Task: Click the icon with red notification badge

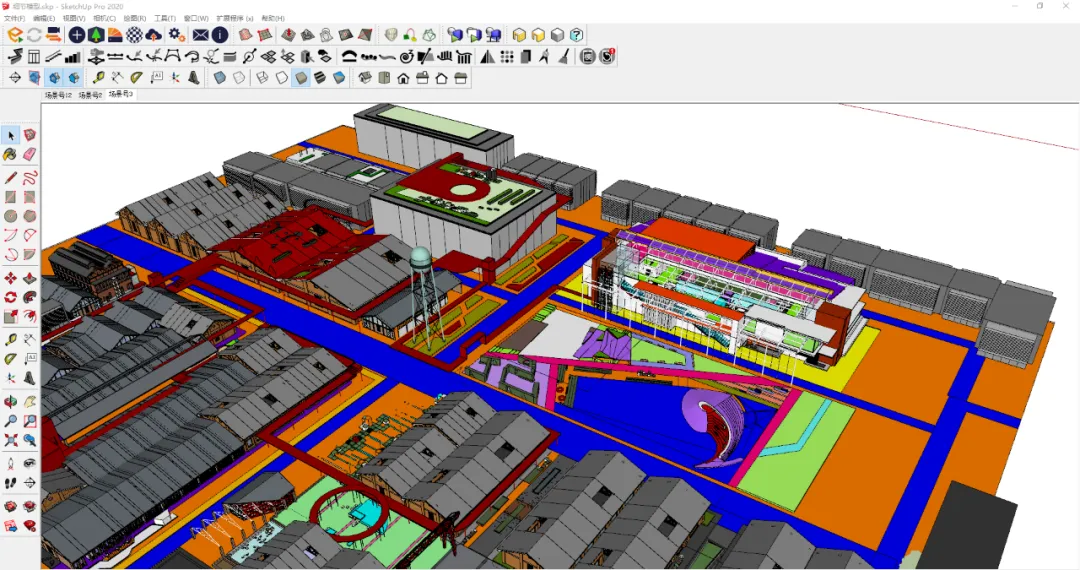Action: [x=607, y=57]
